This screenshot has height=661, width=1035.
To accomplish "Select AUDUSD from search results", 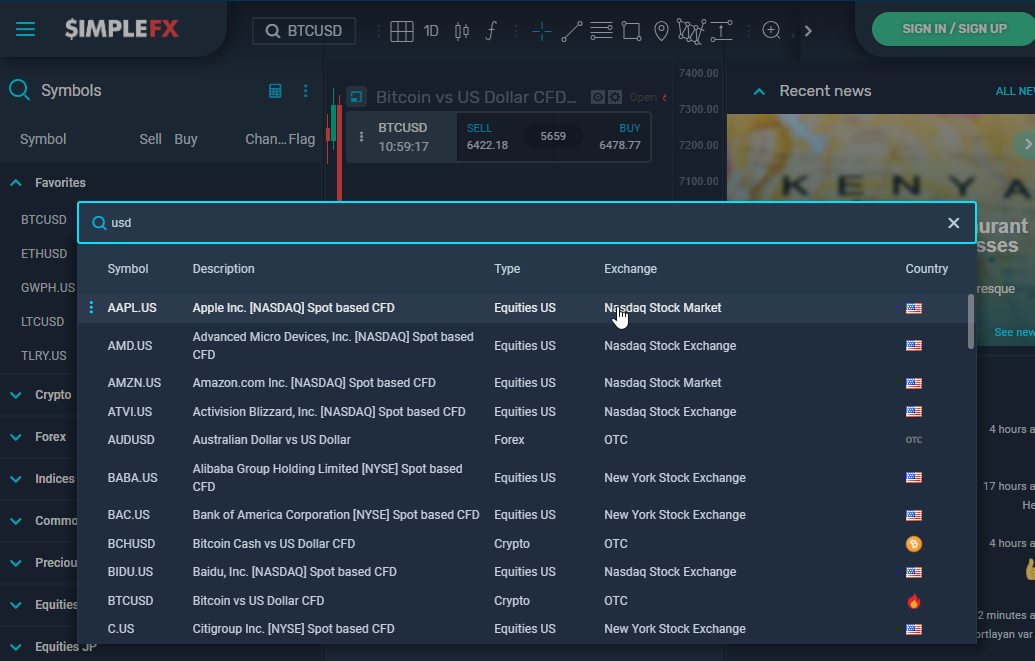I will point(131,440).
